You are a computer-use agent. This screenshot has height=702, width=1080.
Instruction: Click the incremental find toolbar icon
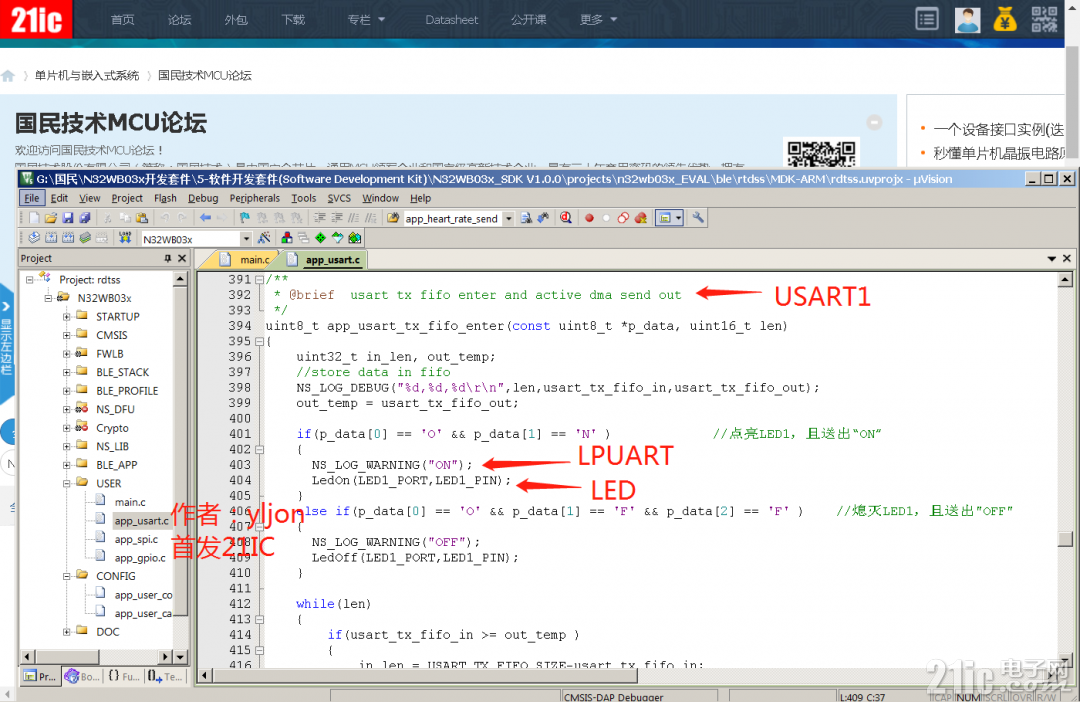[x=544, y=218]
